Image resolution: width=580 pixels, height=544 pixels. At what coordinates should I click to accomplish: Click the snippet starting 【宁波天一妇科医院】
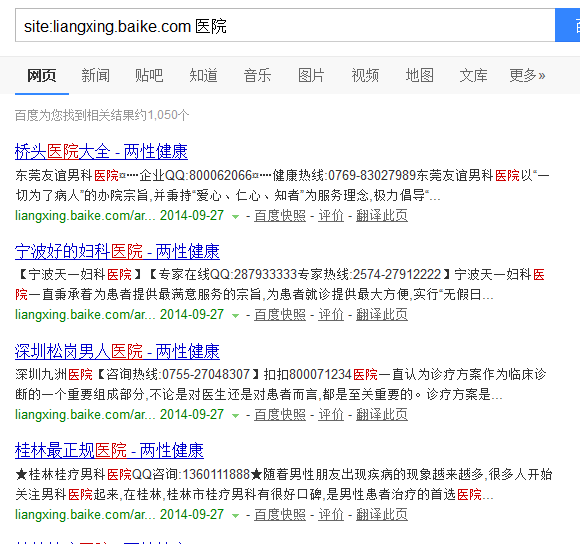click(280, 285)
